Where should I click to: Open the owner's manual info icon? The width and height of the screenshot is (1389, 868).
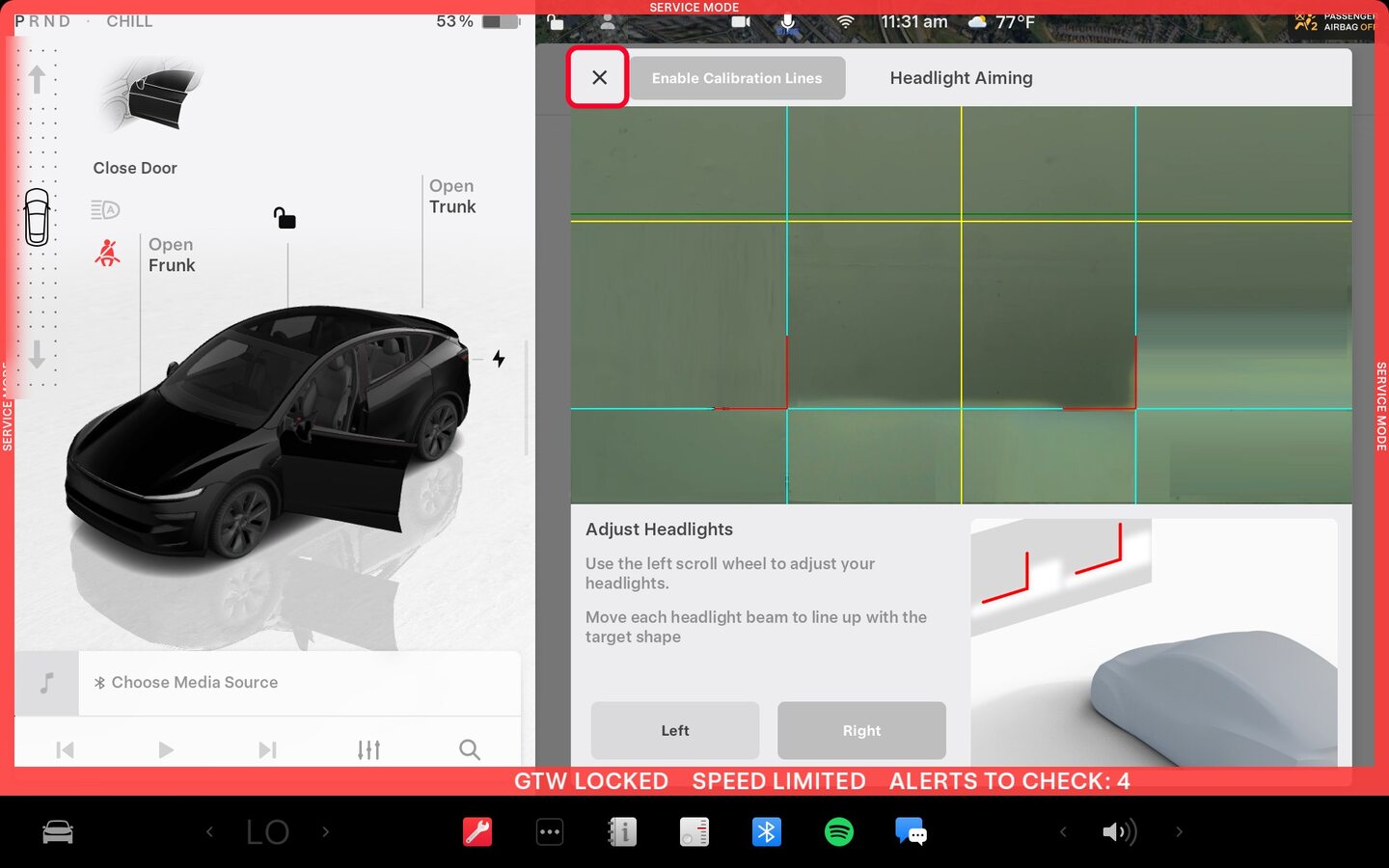click(x=622, y=831)
